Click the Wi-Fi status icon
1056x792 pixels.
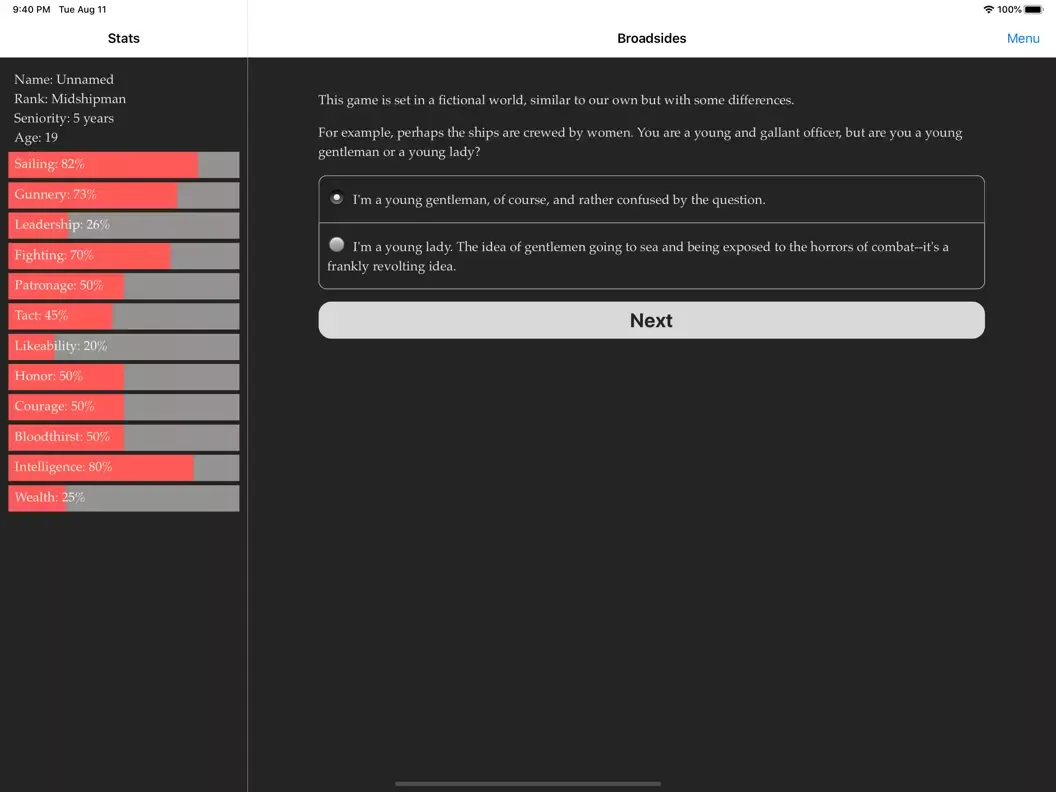988,9
